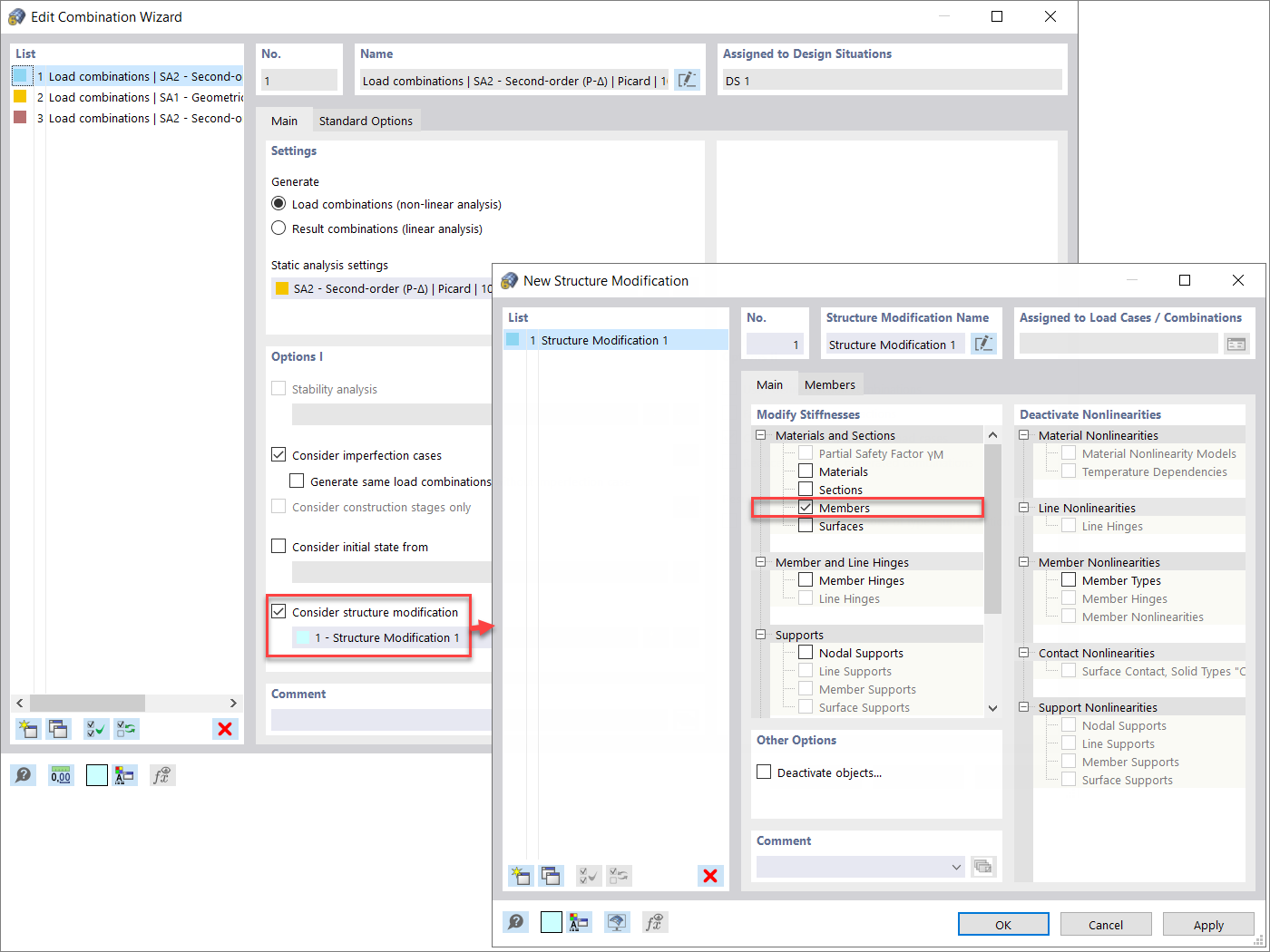This screenshot has width=1270, height=952.
Task: Click new item icon in Combination Wizard list
Action: 27,728
